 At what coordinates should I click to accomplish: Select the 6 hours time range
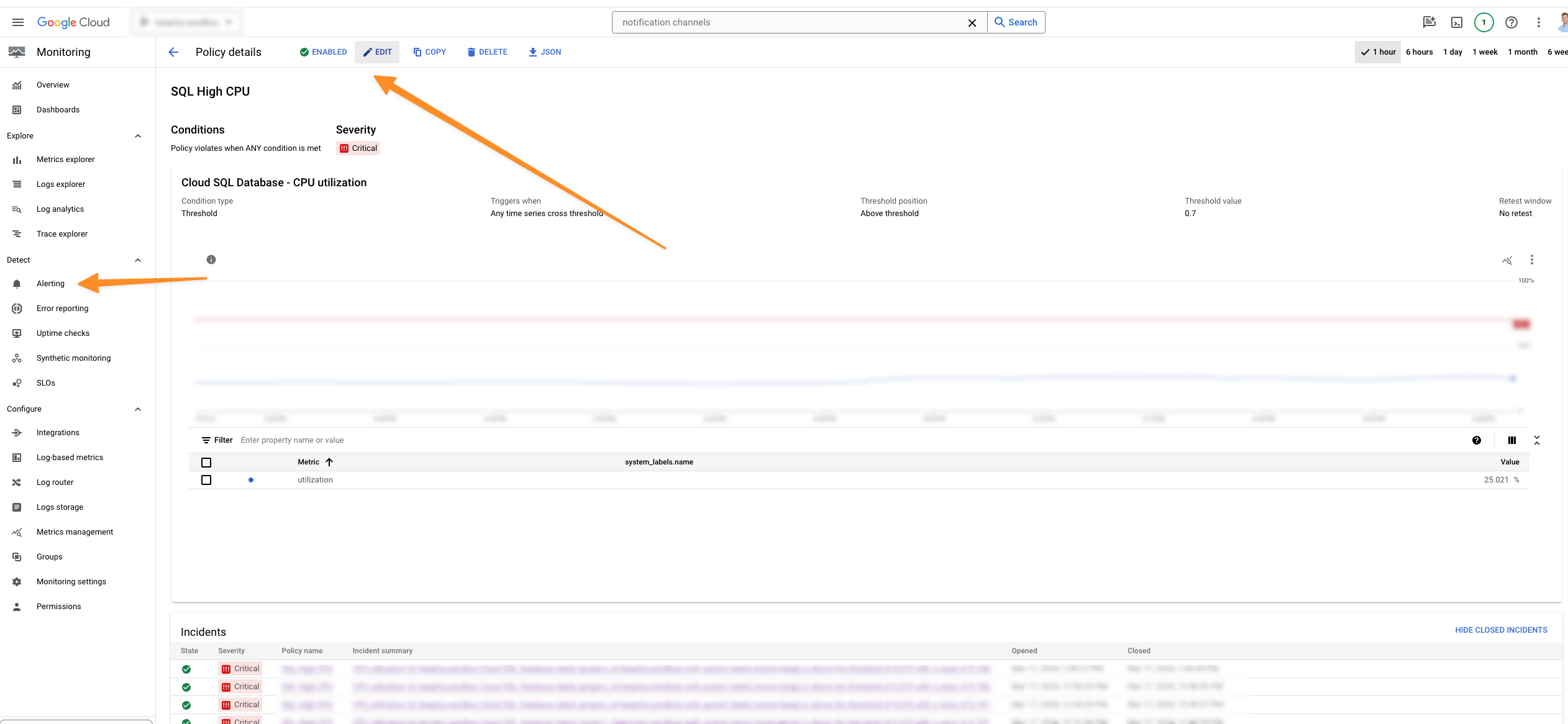(1420, 52)
